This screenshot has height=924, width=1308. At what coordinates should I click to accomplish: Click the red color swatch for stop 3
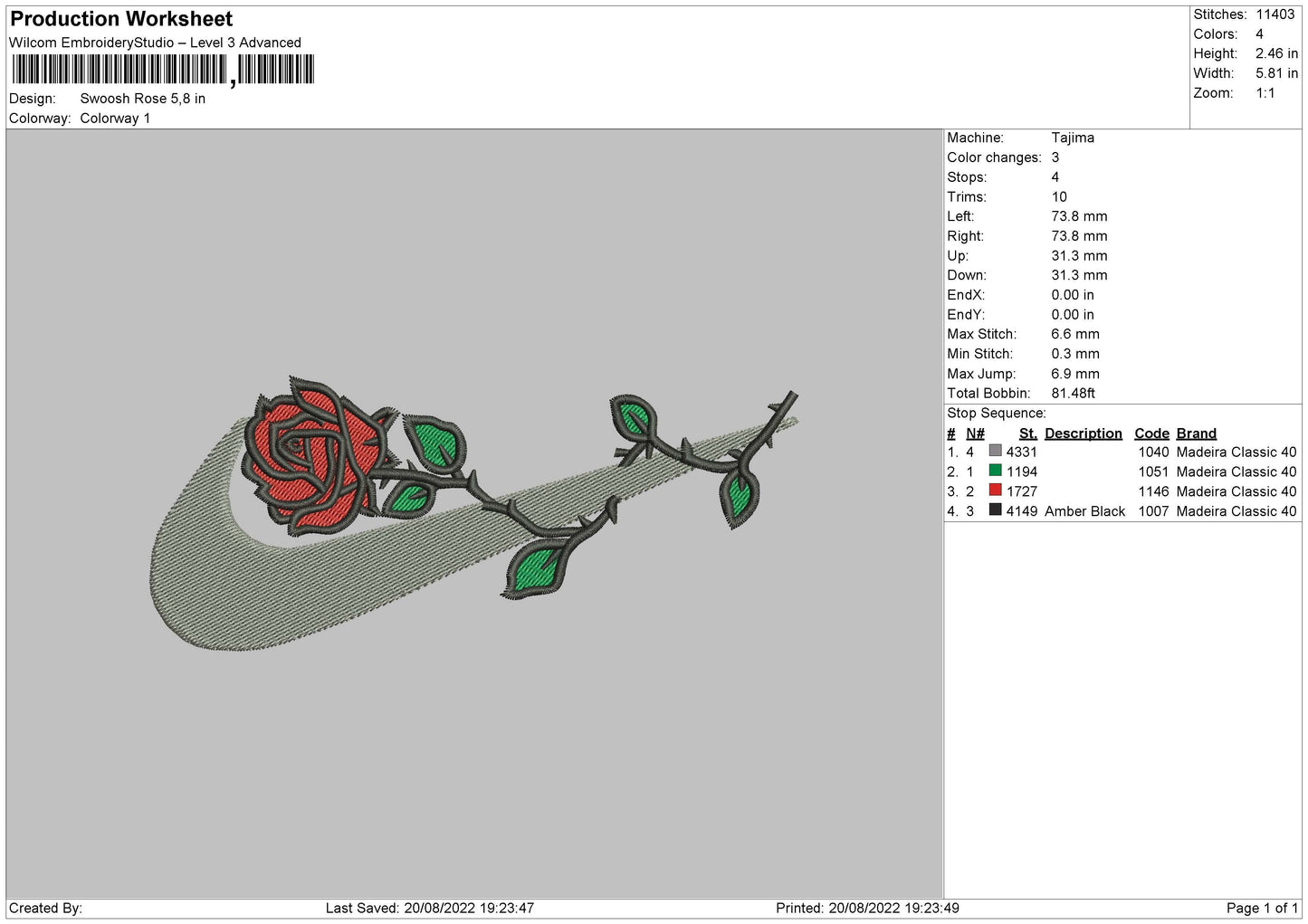pyautogui.click(x=996, y=491)
